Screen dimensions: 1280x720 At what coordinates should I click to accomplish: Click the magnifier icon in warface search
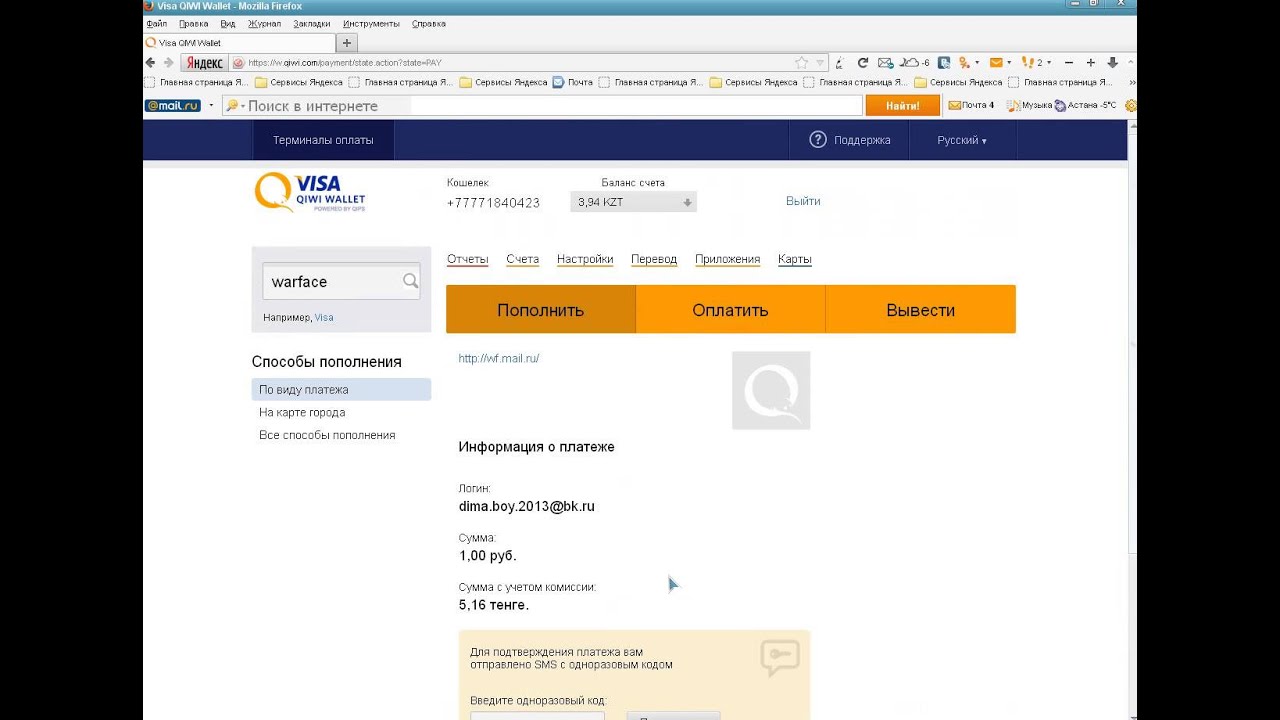[x=410, y=281]
